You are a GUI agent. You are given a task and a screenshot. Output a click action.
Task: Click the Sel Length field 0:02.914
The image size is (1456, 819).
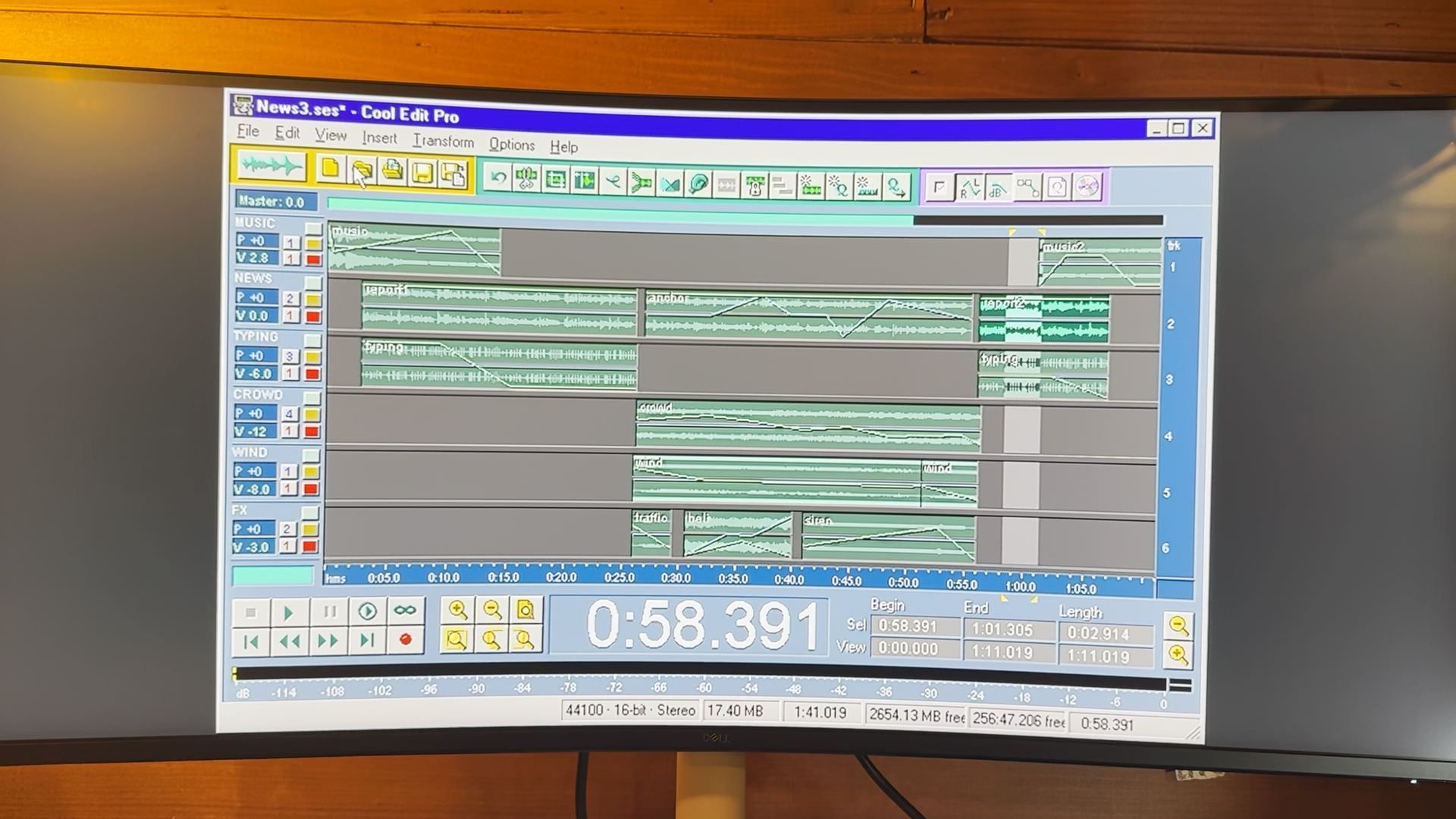[1106, 633]
